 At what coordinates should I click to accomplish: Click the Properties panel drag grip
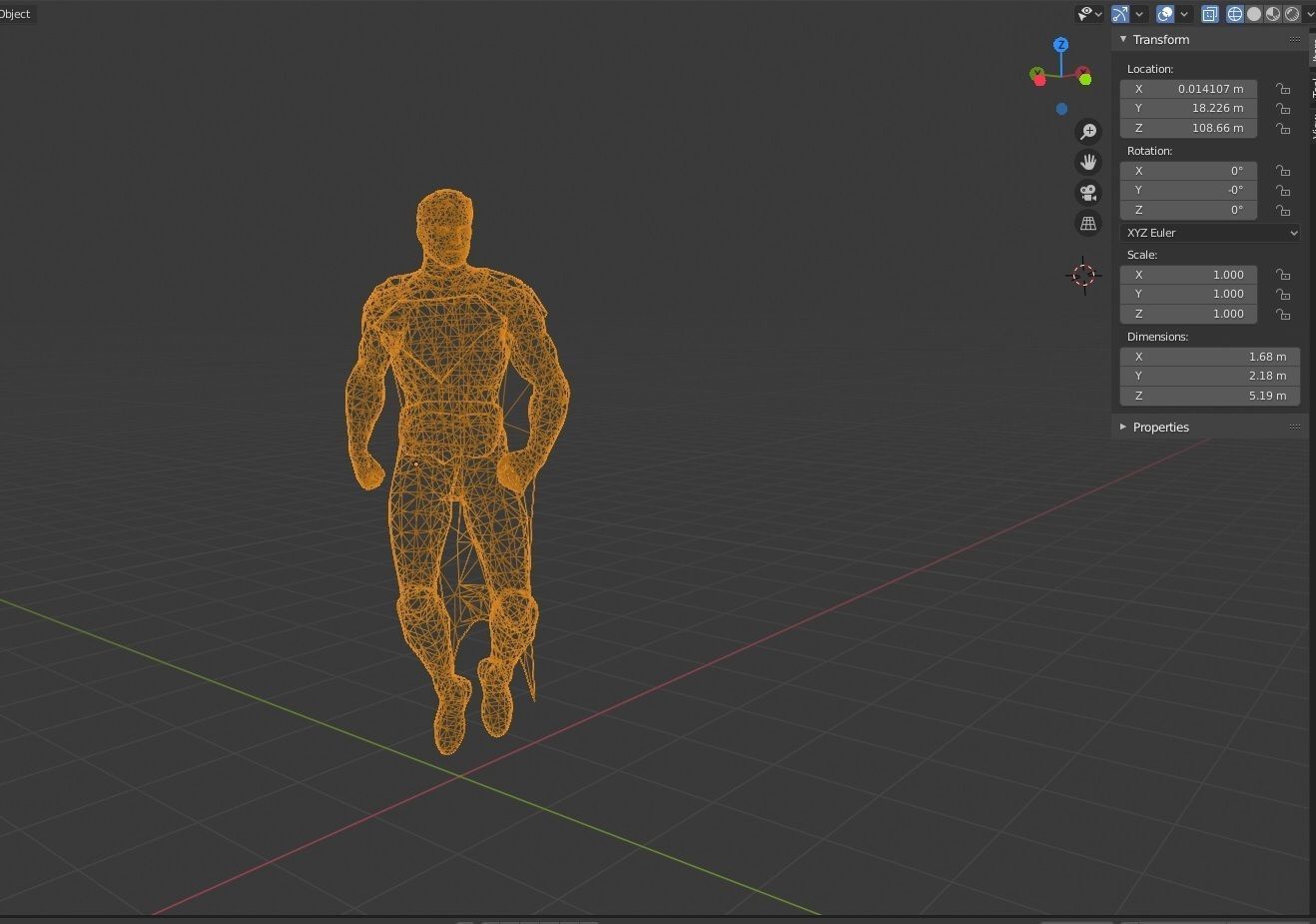click(1295, 427)
